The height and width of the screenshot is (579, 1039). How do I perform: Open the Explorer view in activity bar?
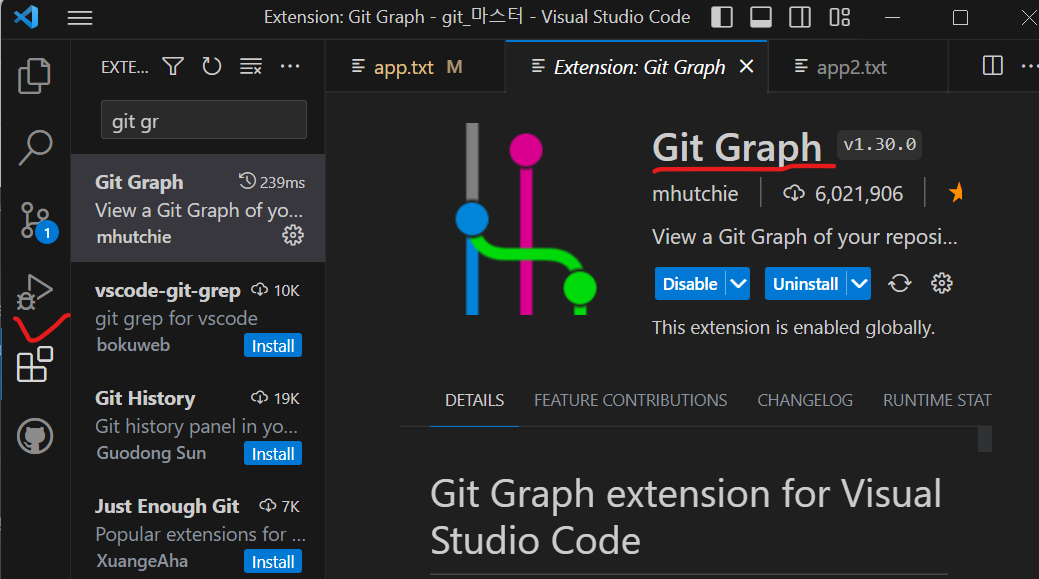point(34,76)
